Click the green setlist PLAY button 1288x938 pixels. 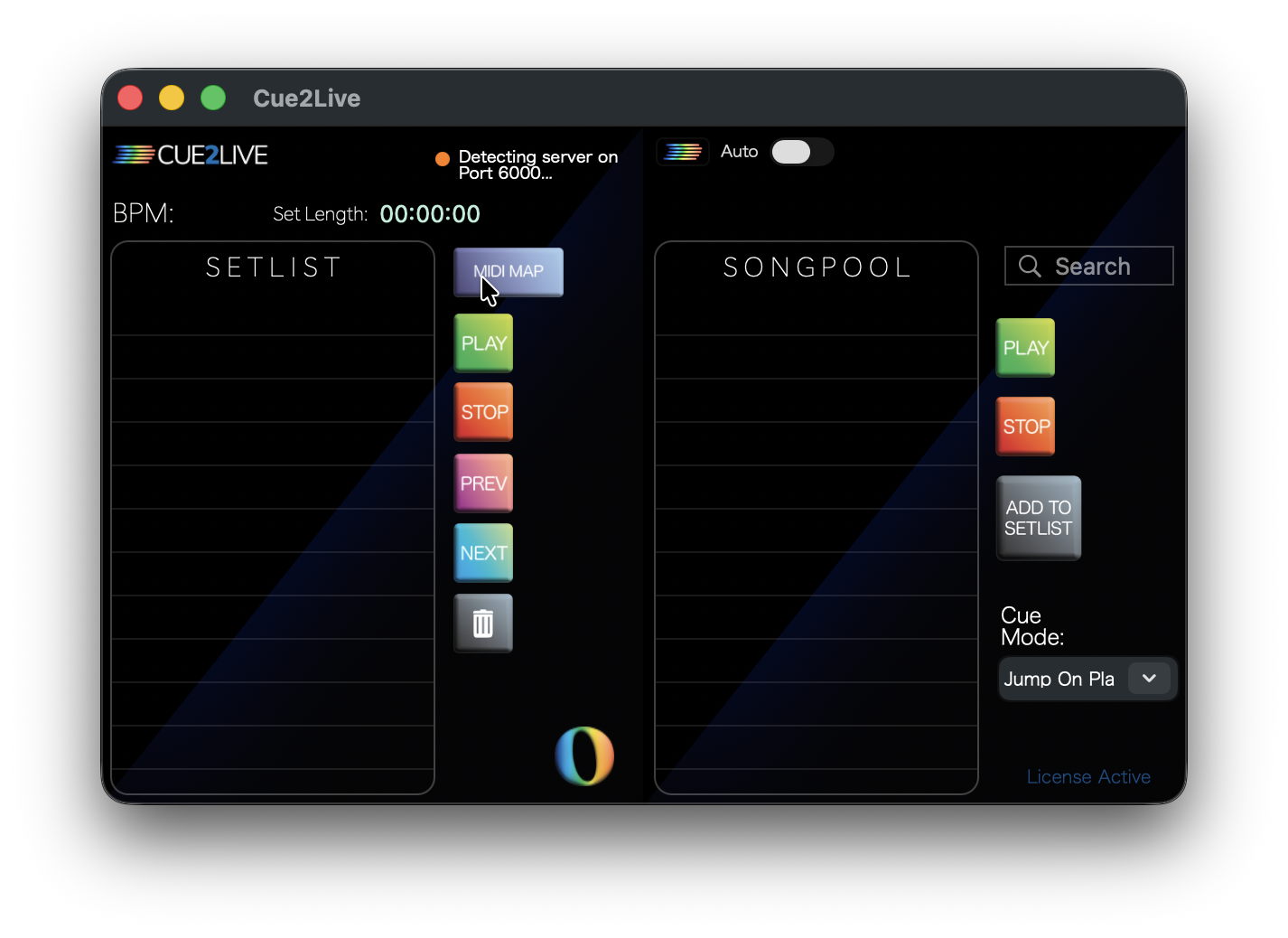tap(483, 343)
